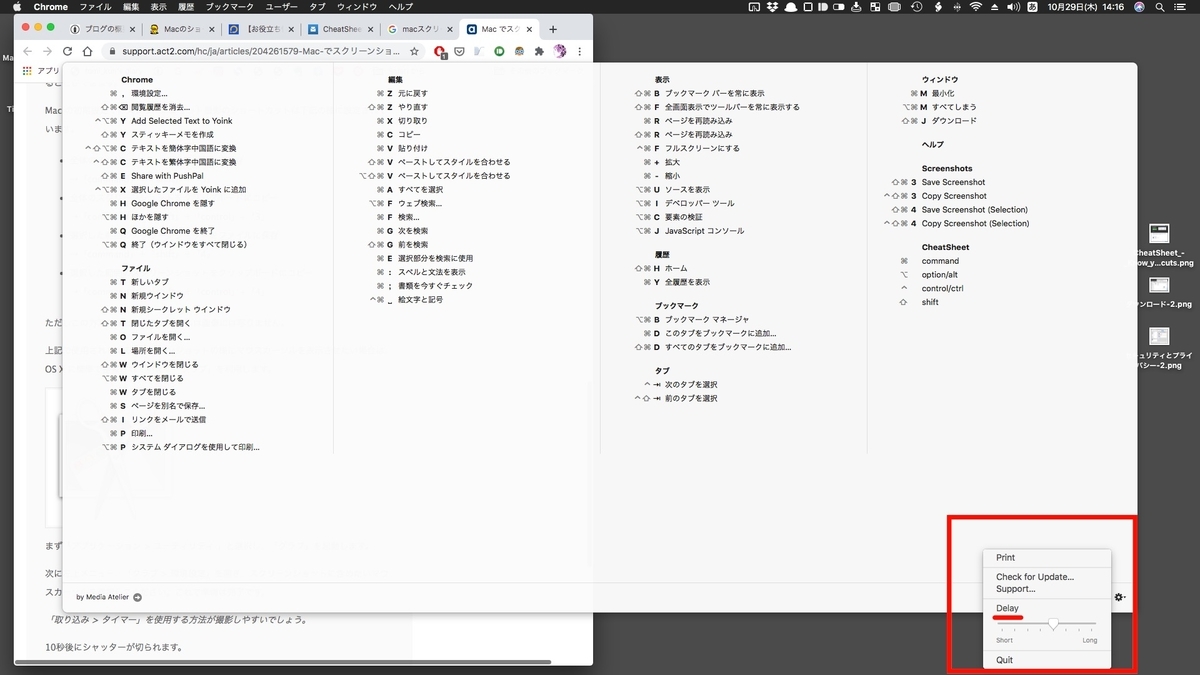Reload the page in Chrome
The height and width of the screenshot is (675, 1200).
point(68,51)
